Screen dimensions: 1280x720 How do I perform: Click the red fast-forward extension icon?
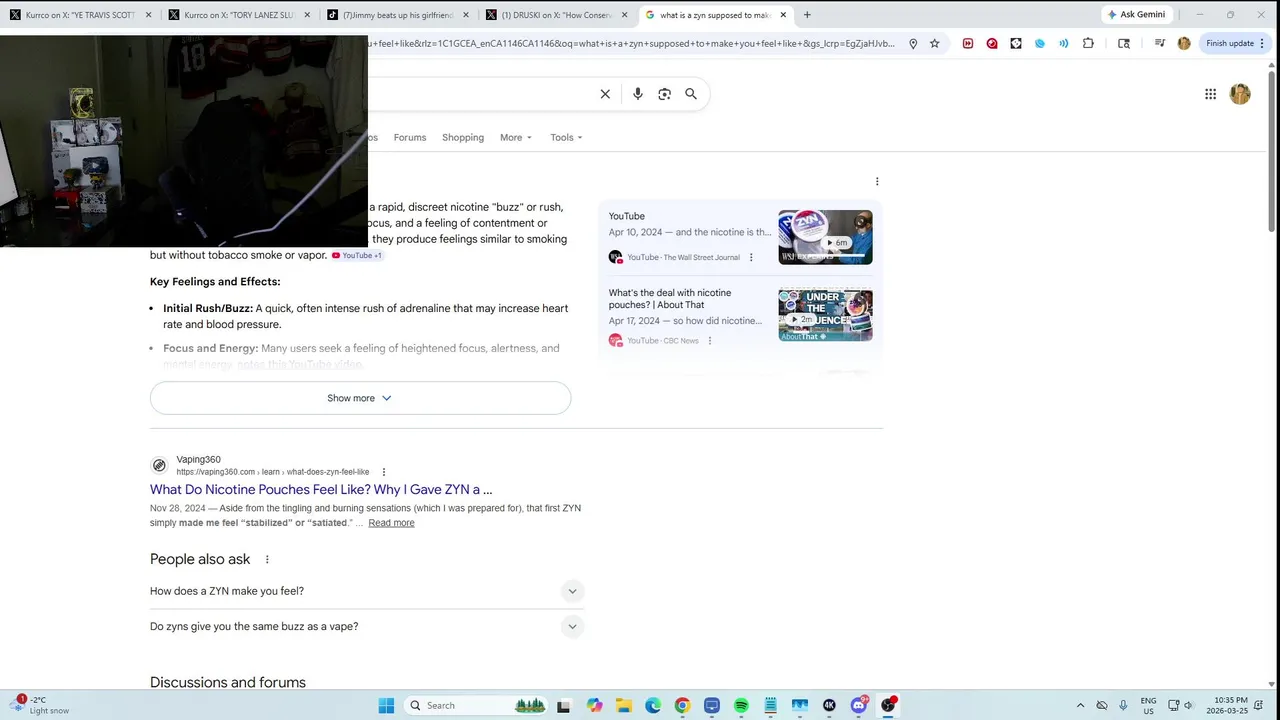coord(968,43)
